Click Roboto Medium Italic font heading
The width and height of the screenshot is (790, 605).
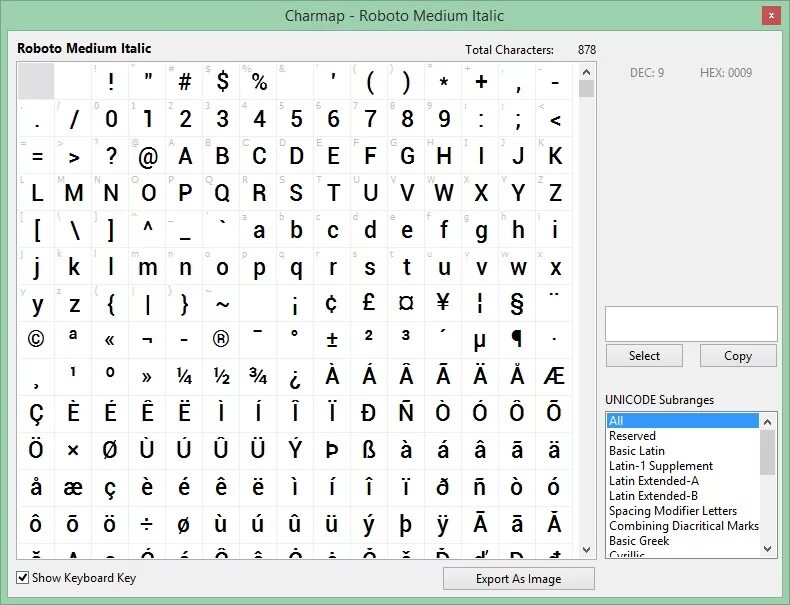[84, 48]
